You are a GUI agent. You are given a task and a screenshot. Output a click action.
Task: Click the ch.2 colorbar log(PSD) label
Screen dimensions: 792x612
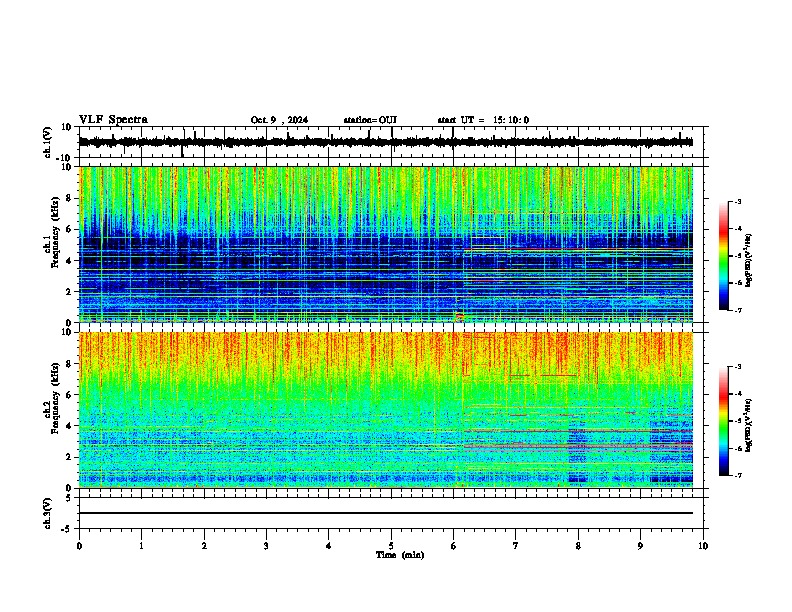coord(748,425)
